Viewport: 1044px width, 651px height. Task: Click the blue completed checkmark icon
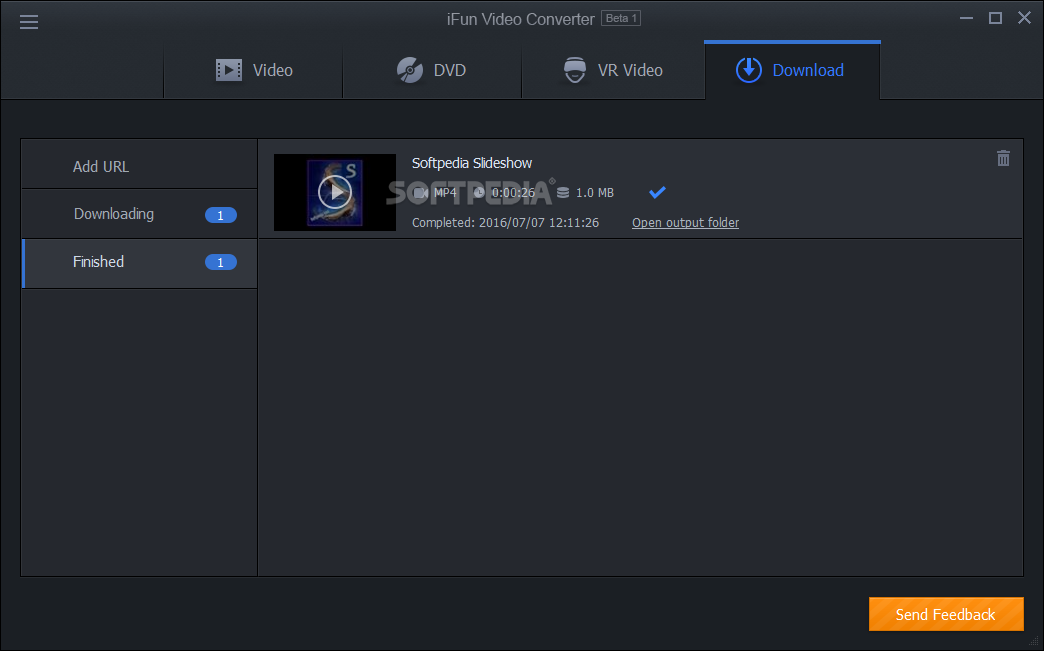[657, 192]
